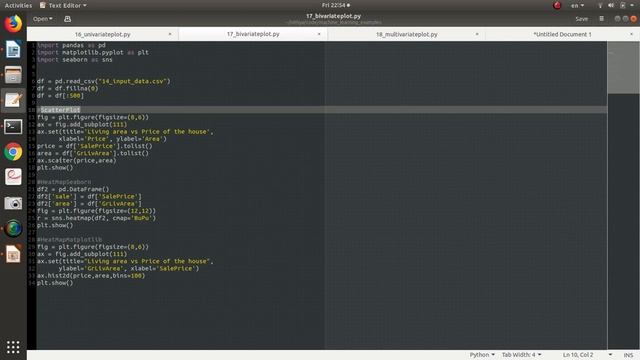Switch to the Text Editor dock icon
The width and height of the screenshot is (640, 360).
pos(13,100)
